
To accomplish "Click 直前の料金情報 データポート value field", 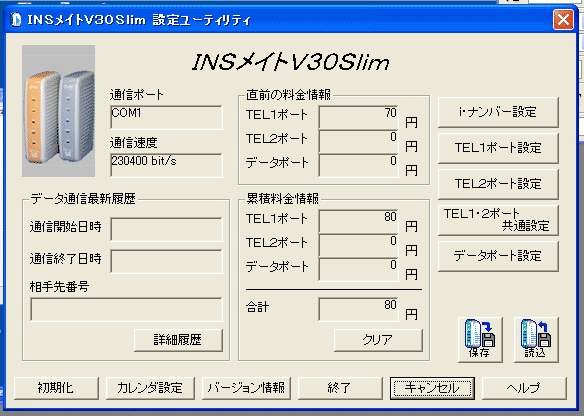I will pyautogui.click(x=358, y=165).
